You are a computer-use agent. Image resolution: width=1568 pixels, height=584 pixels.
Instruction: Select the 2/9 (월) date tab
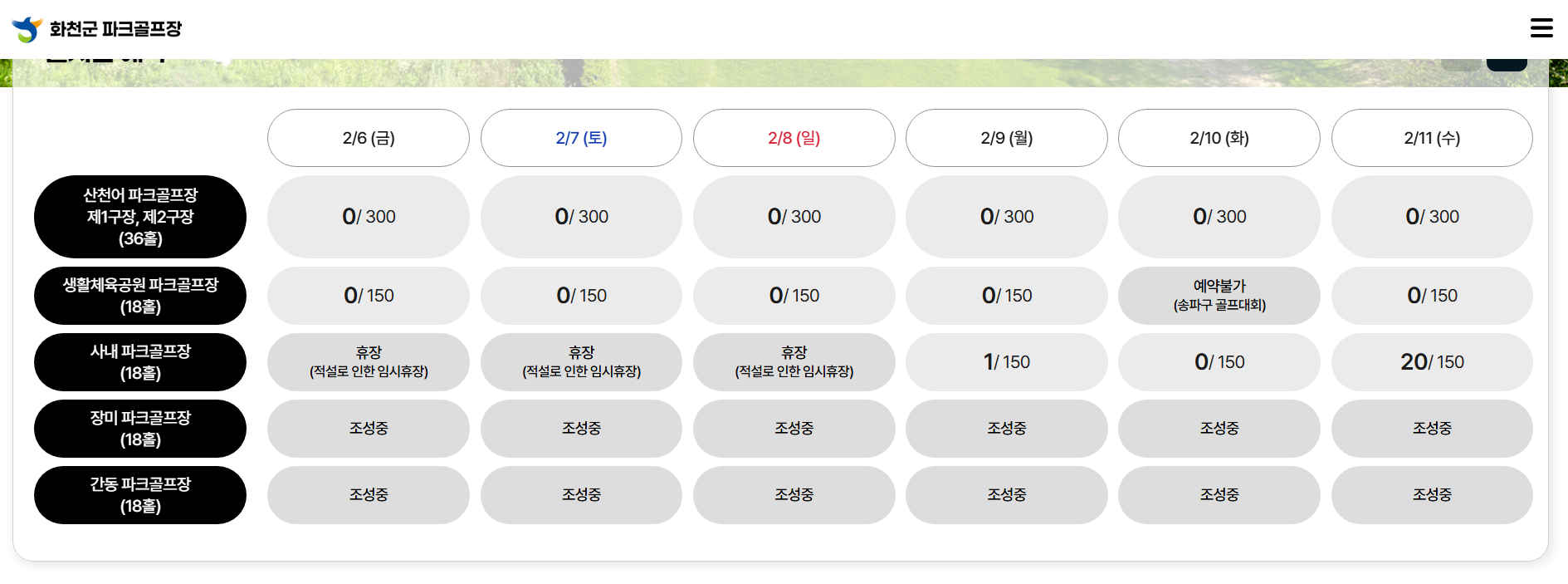point(1007,138)
